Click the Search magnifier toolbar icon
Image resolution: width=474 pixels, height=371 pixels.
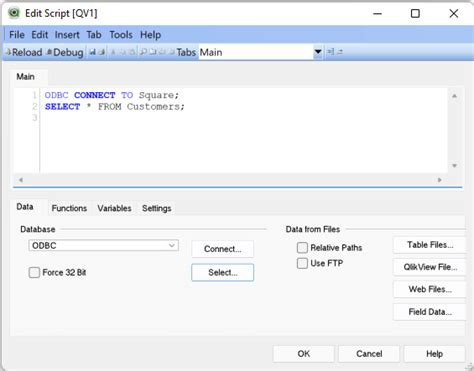point(143,52)
